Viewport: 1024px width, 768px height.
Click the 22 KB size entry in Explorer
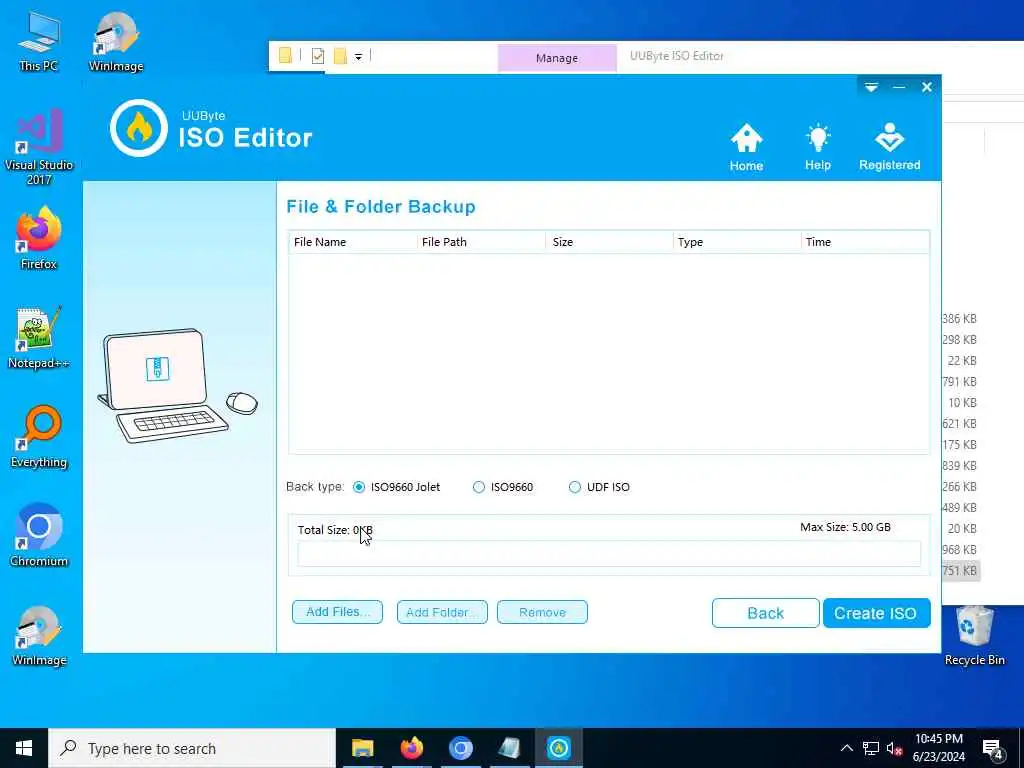point(962,360)
